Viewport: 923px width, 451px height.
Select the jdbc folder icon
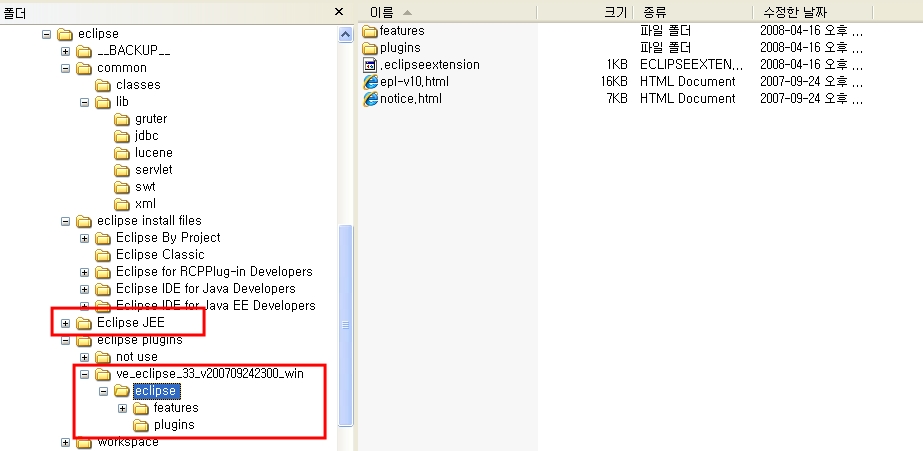coord(122,137)
